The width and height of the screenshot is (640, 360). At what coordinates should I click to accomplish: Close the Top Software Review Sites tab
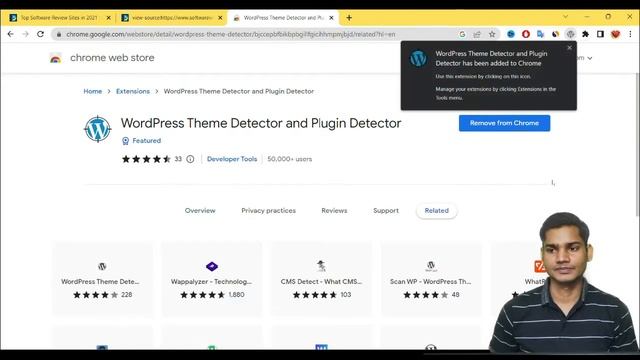(x=108, y=18)
